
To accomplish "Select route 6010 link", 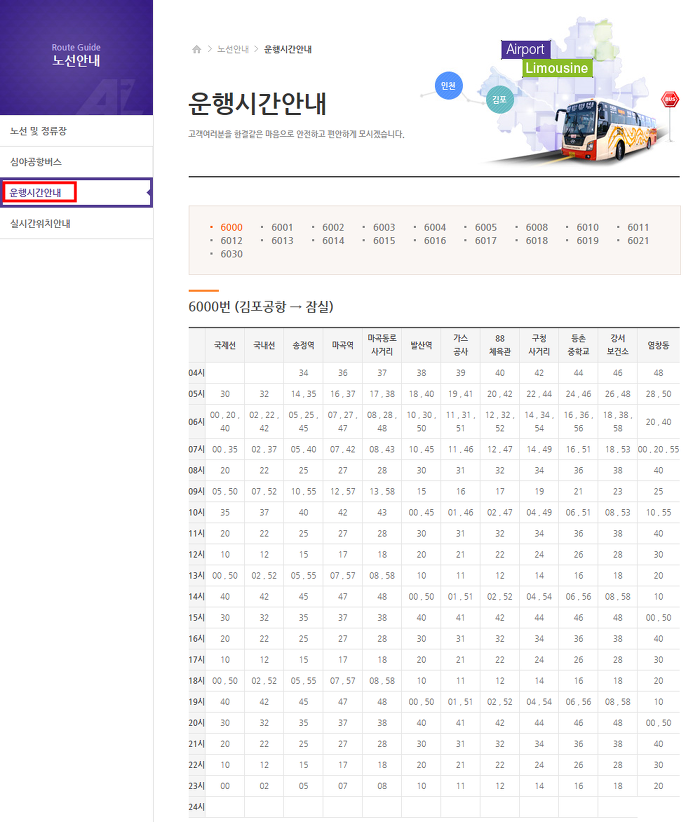I will point(587,228).
